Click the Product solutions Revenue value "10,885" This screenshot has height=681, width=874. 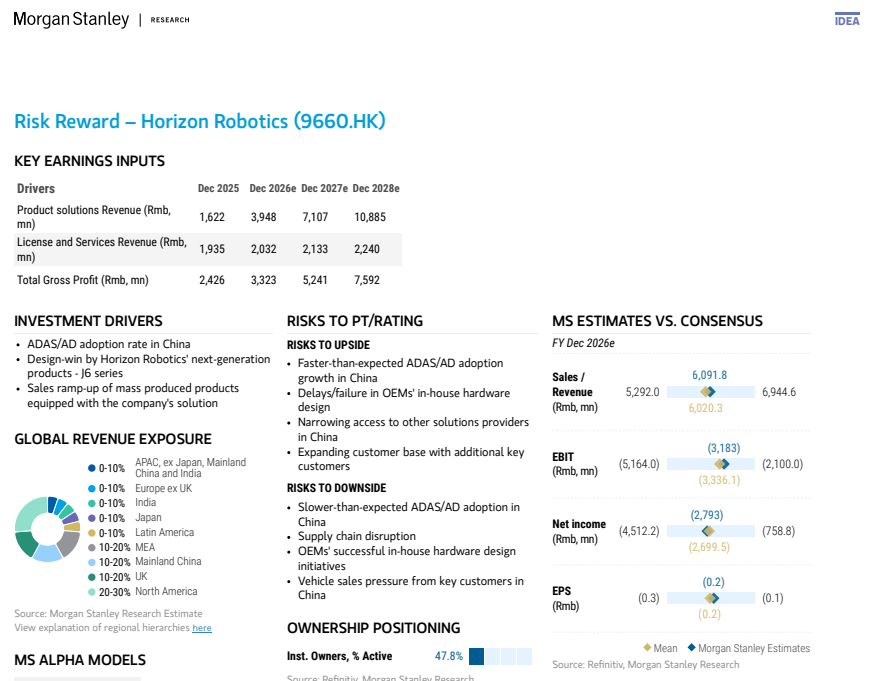coord(370,217)
